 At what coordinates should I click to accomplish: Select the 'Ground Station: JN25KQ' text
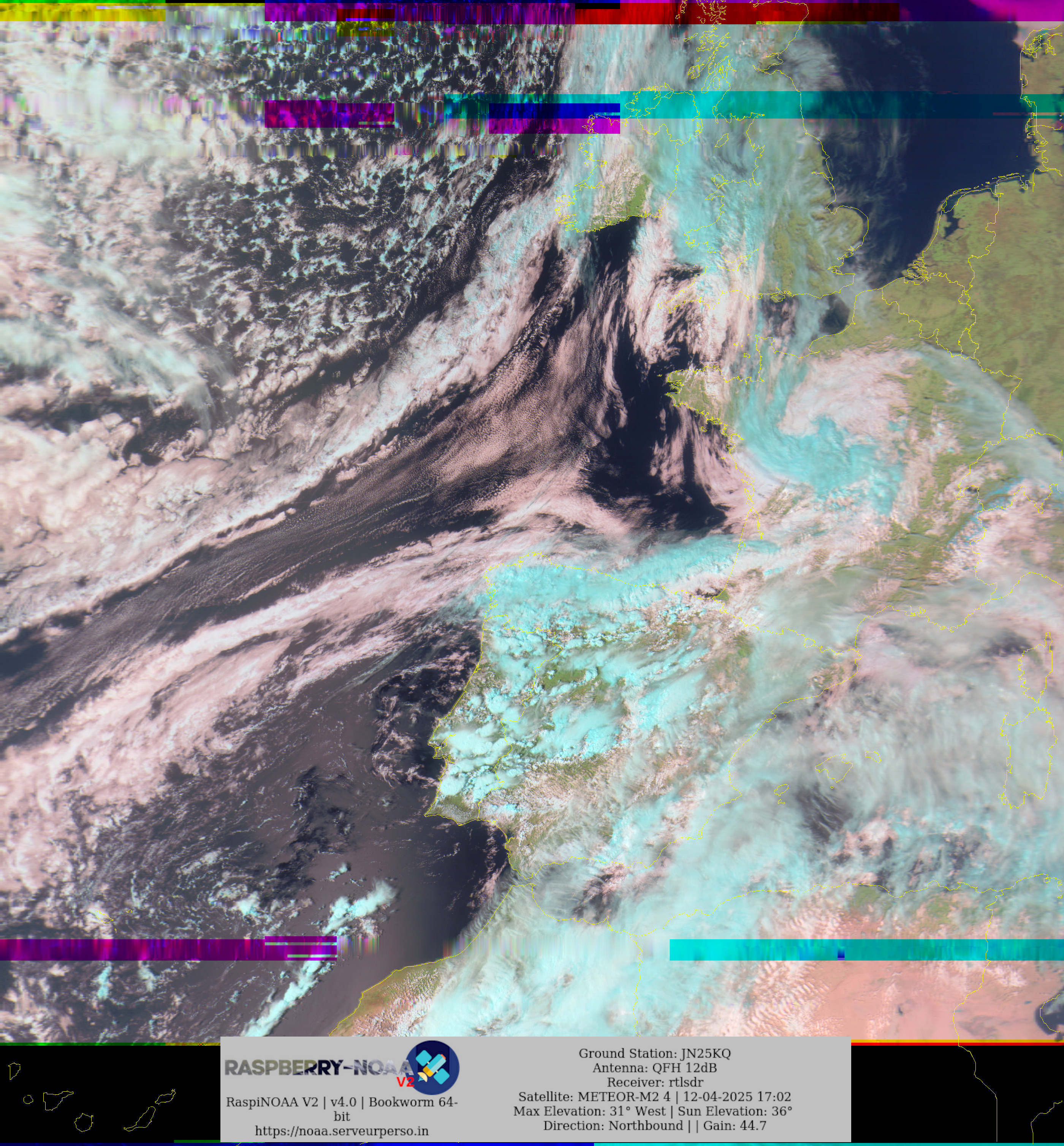coord(654,1053)
